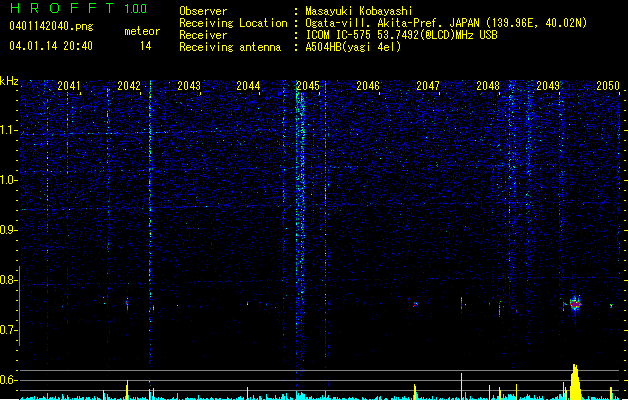Click the 2046 time marker
629x400 pixels.
pyautogui.click(x=368, y=86)
